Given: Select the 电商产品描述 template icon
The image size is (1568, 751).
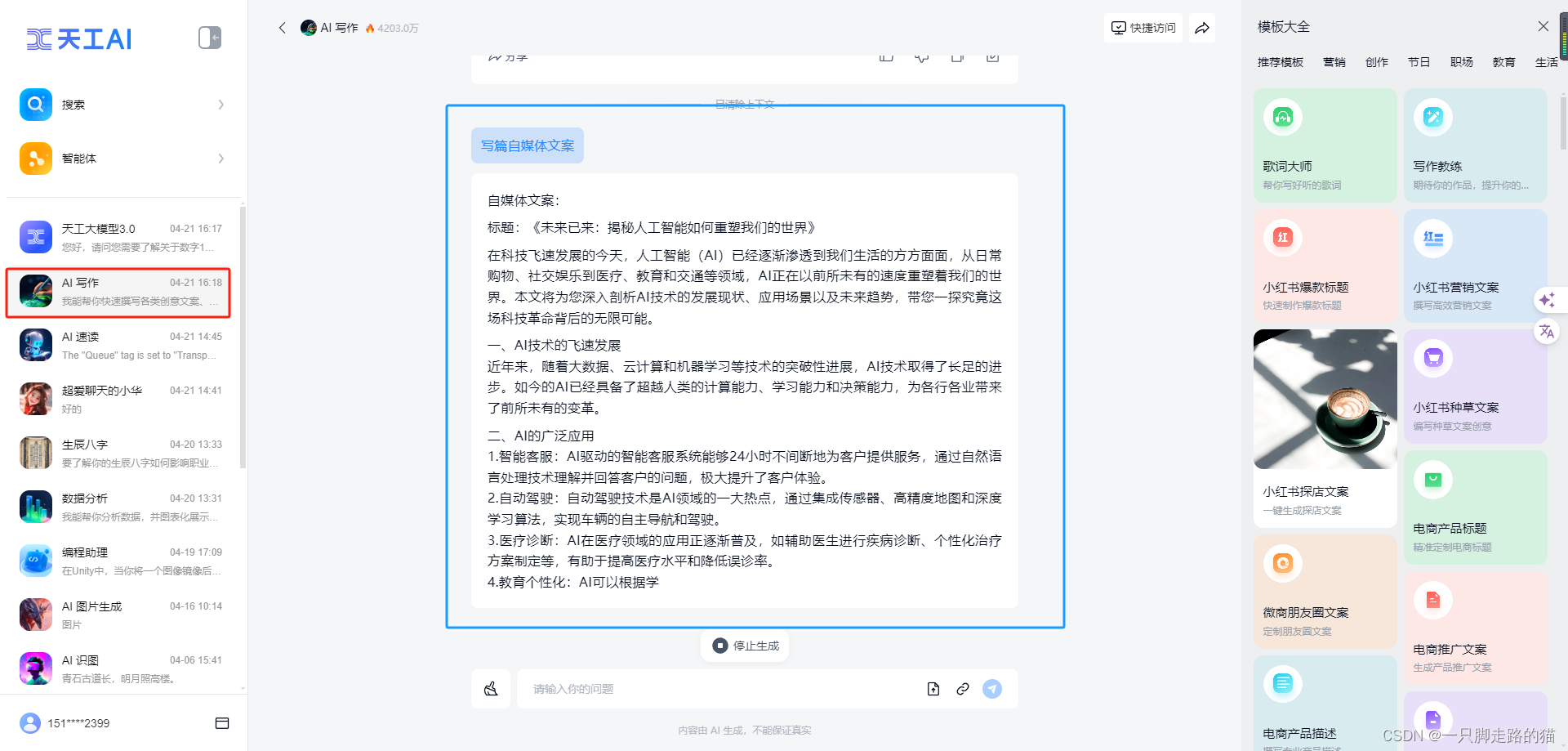Looking at the screenshot, I should [x=1283, y=683].
